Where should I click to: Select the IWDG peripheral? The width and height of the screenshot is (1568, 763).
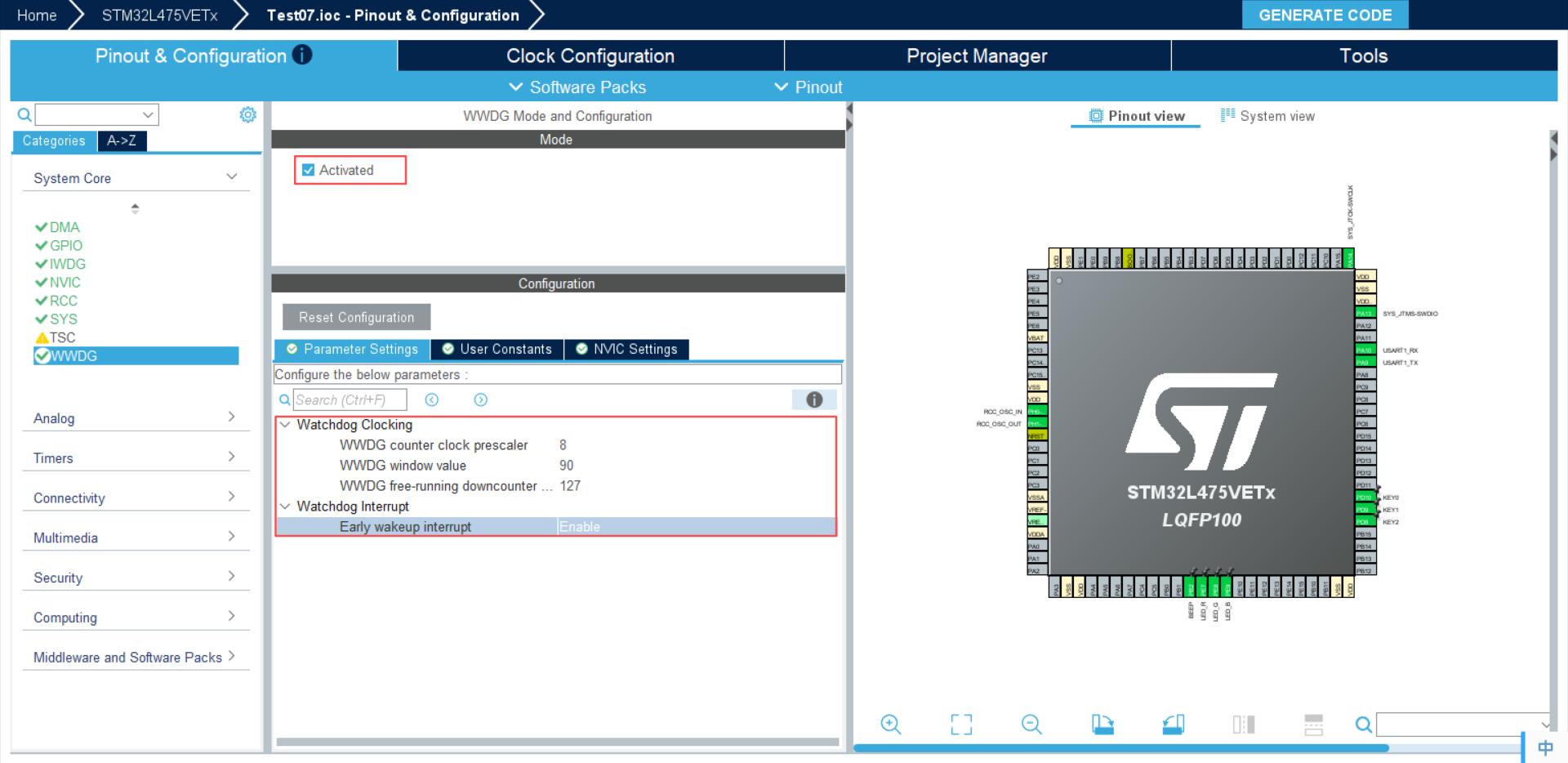67,264
